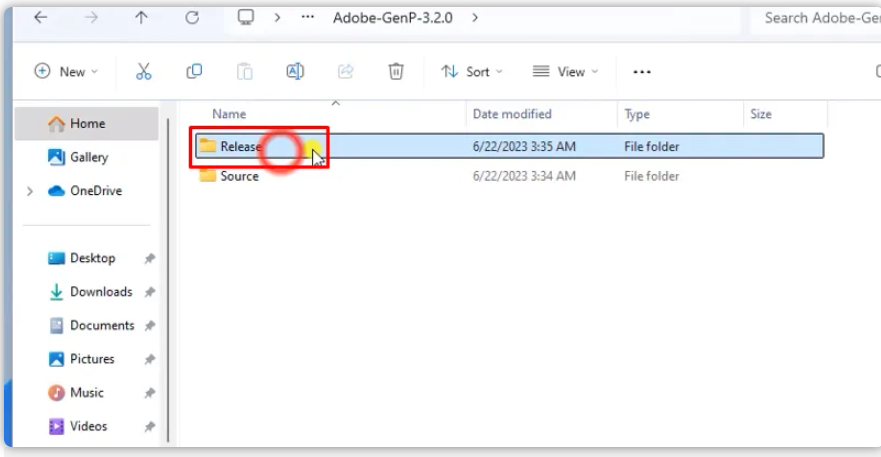Open the New dropdown menu
Screen dimensions: 881x457
pos(67,72)
